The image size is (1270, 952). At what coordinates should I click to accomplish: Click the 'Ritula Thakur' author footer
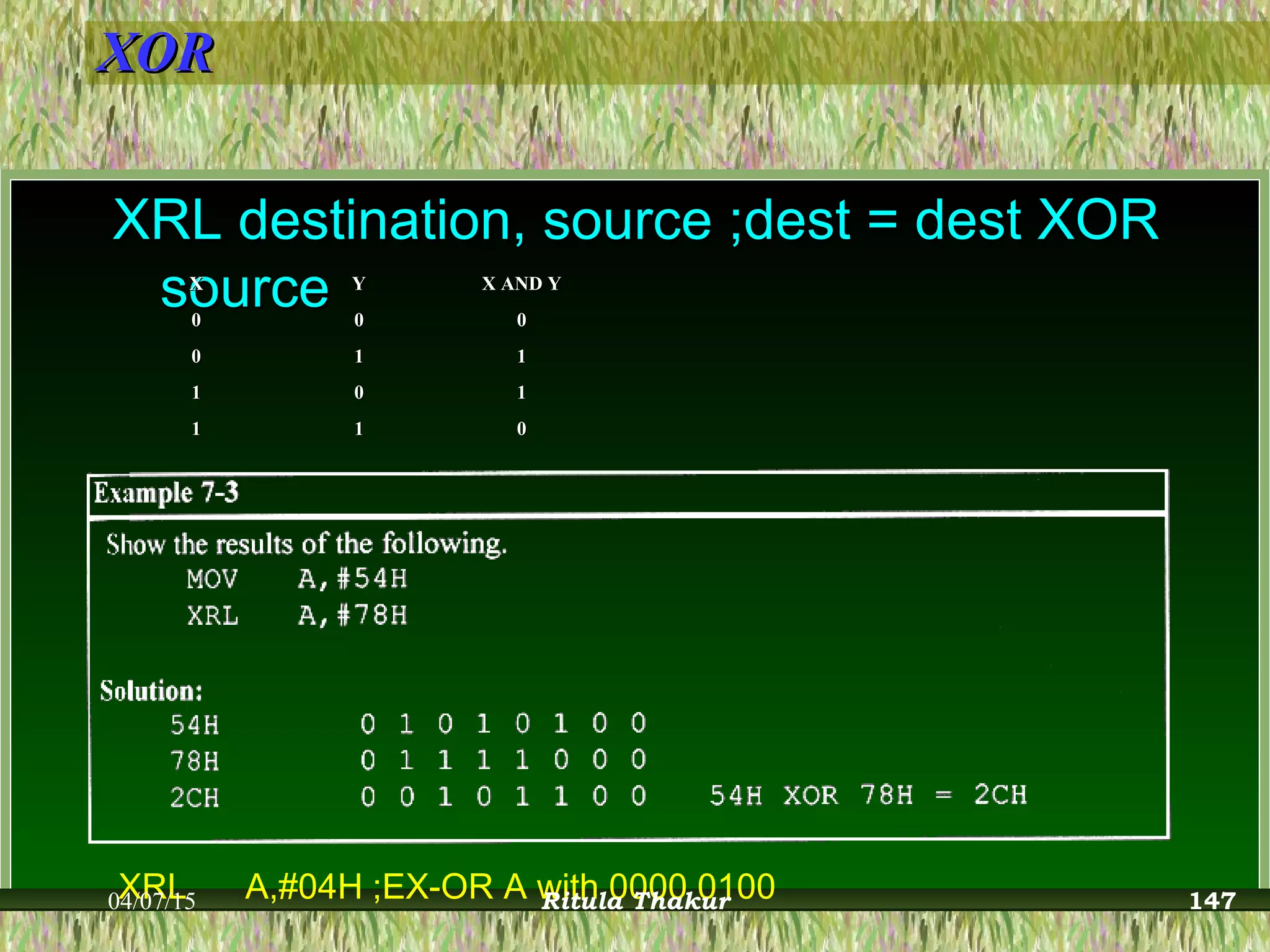(x=636, y=901)
